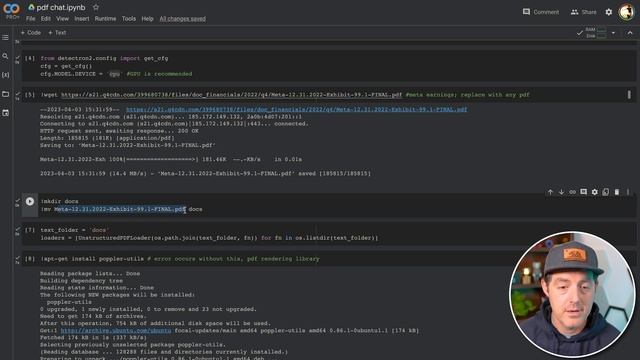Run the mkdir docs cell

pyautogui.click(x=30, y=201)
